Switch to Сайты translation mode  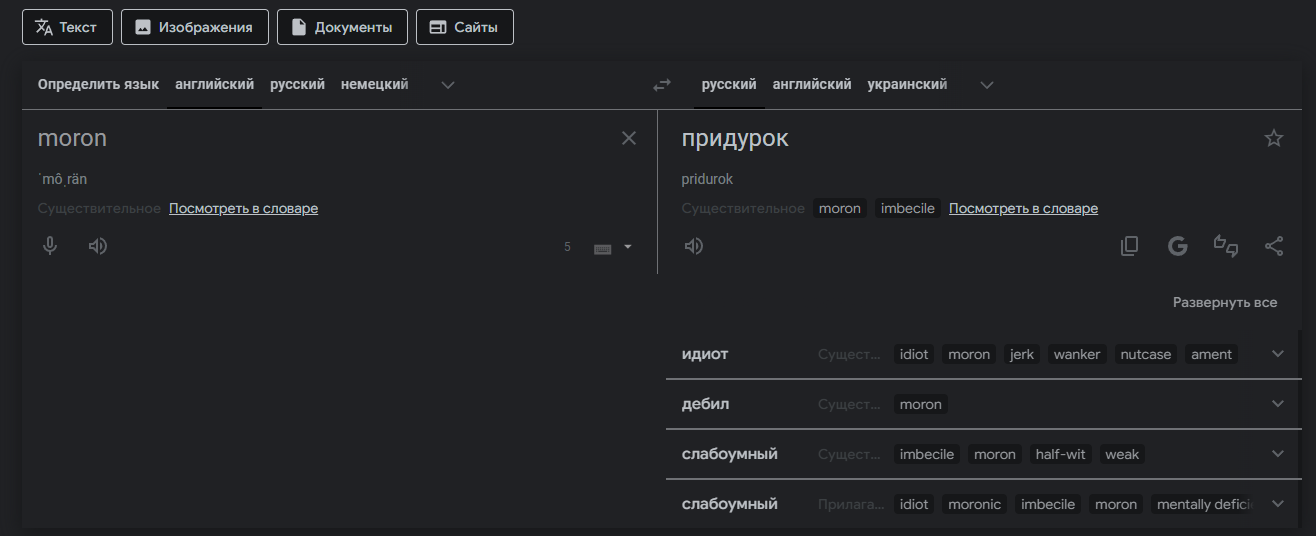click(465, 27)
